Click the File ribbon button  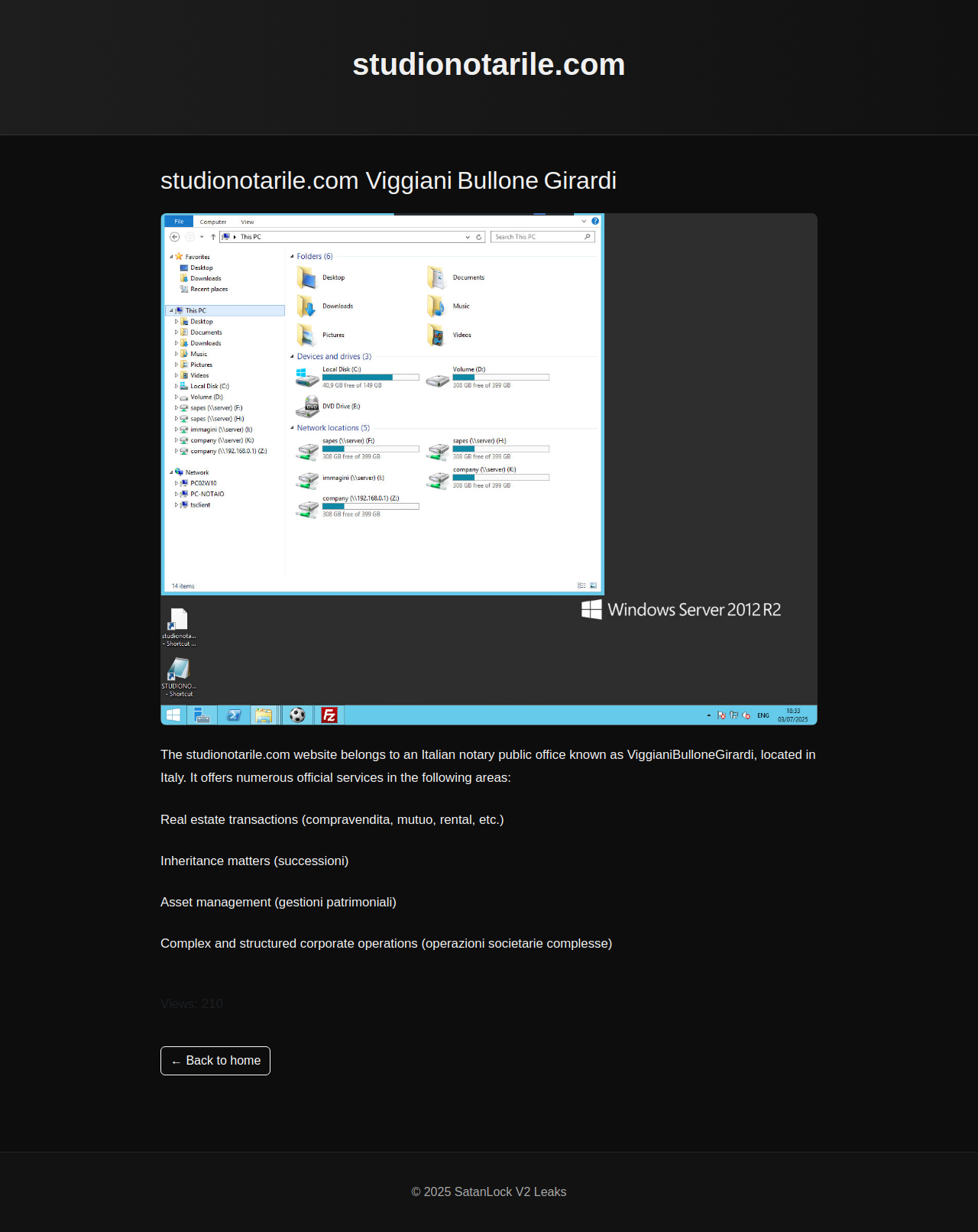click(179, 222)
